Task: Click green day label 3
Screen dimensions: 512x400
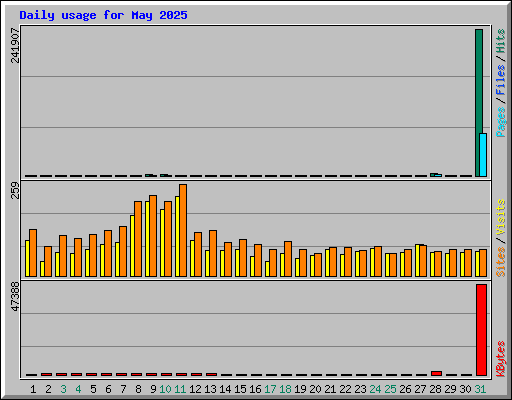Action: click(x=63, y=389)
